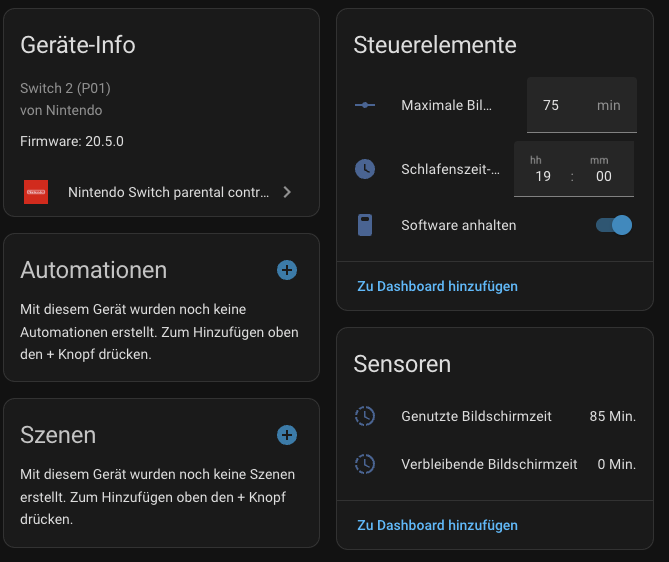Click the slider icon beside Maximale Bil...

coord(365,105)
